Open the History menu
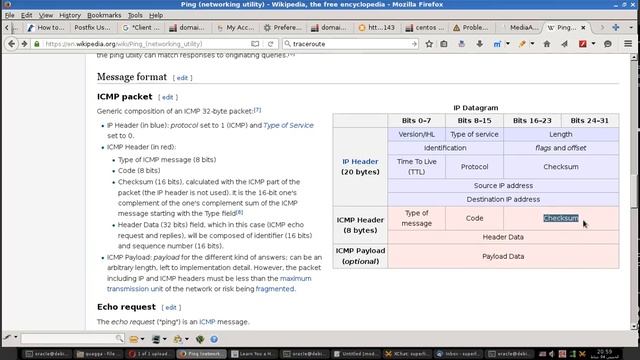Image resolution: width=640 pixels, height=360 pixels. click(70, 15)
